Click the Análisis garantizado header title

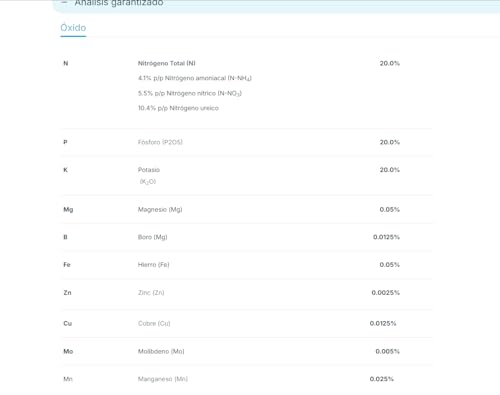tap(119, 3)
